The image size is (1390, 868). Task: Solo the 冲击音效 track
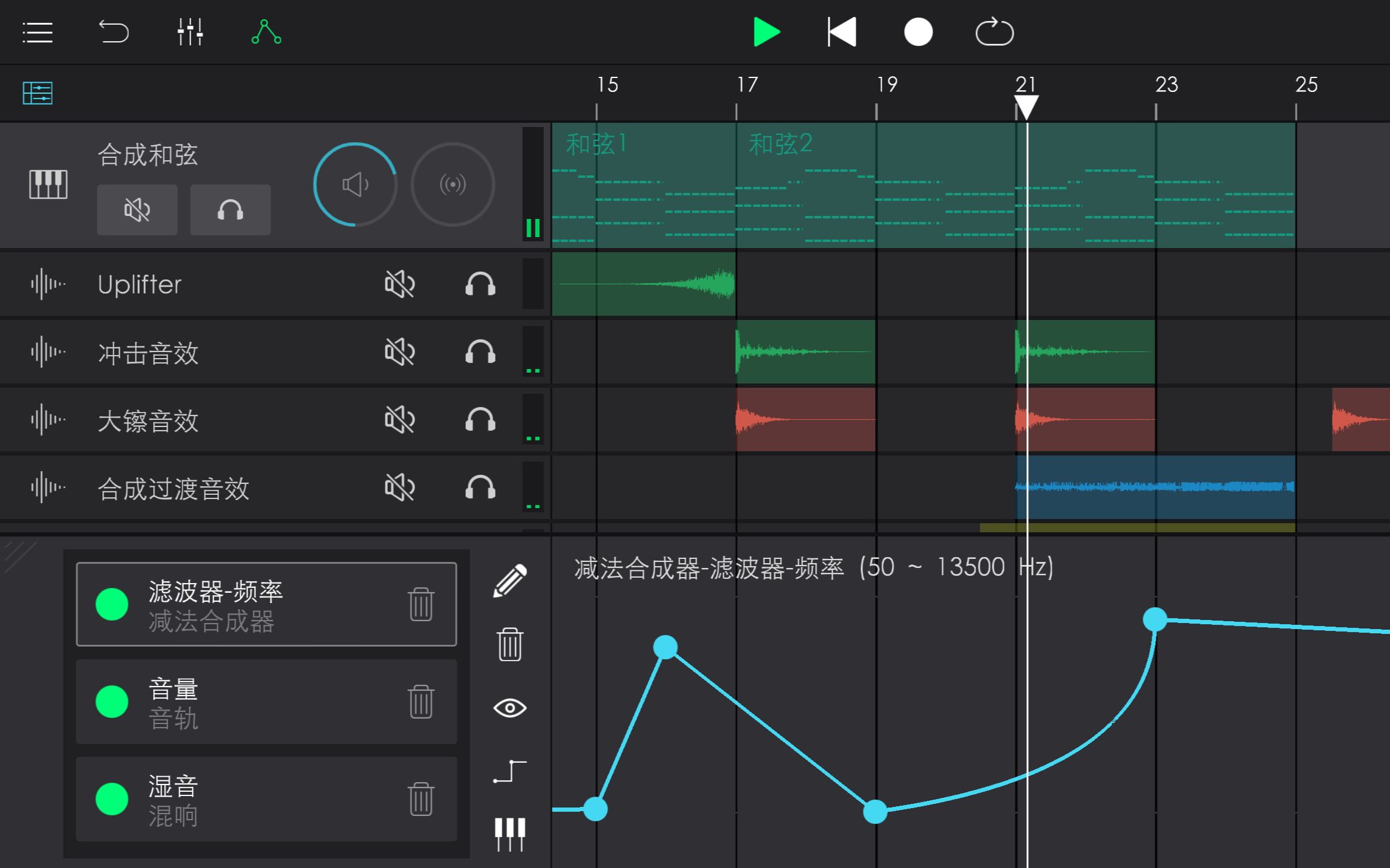pos(479,352)
